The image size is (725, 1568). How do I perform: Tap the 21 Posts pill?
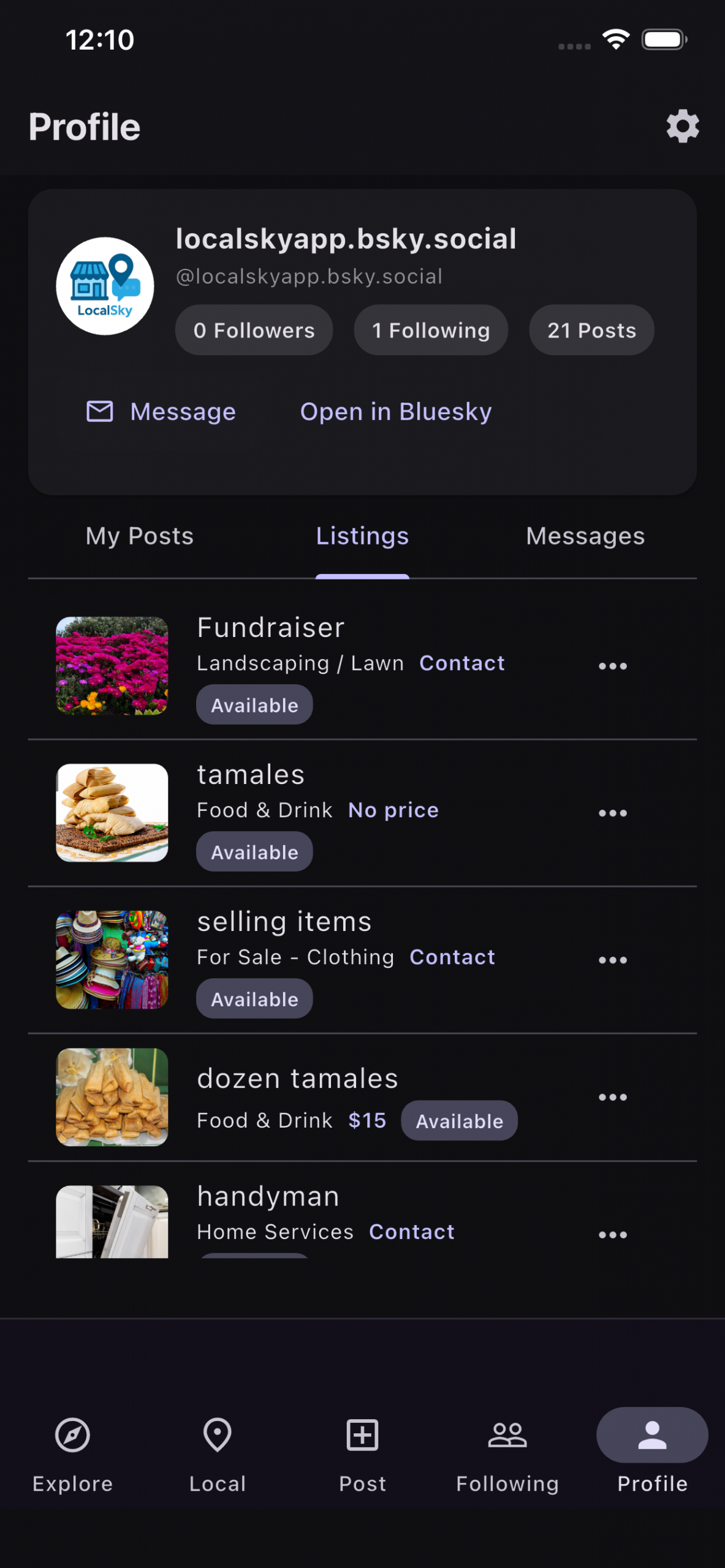tap(591, 330)
